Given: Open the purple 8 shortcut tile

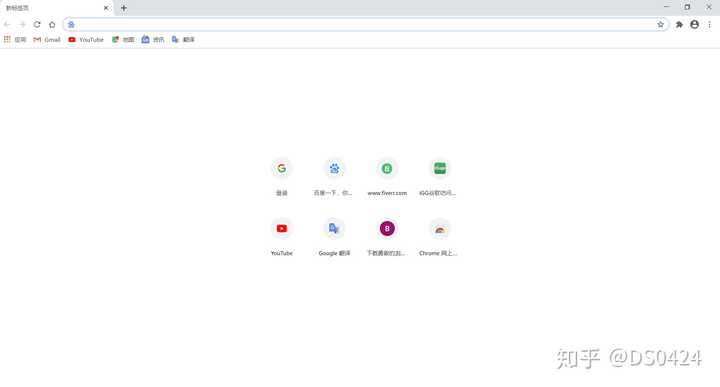Looking at the screenshot, I should click(387, 237).
